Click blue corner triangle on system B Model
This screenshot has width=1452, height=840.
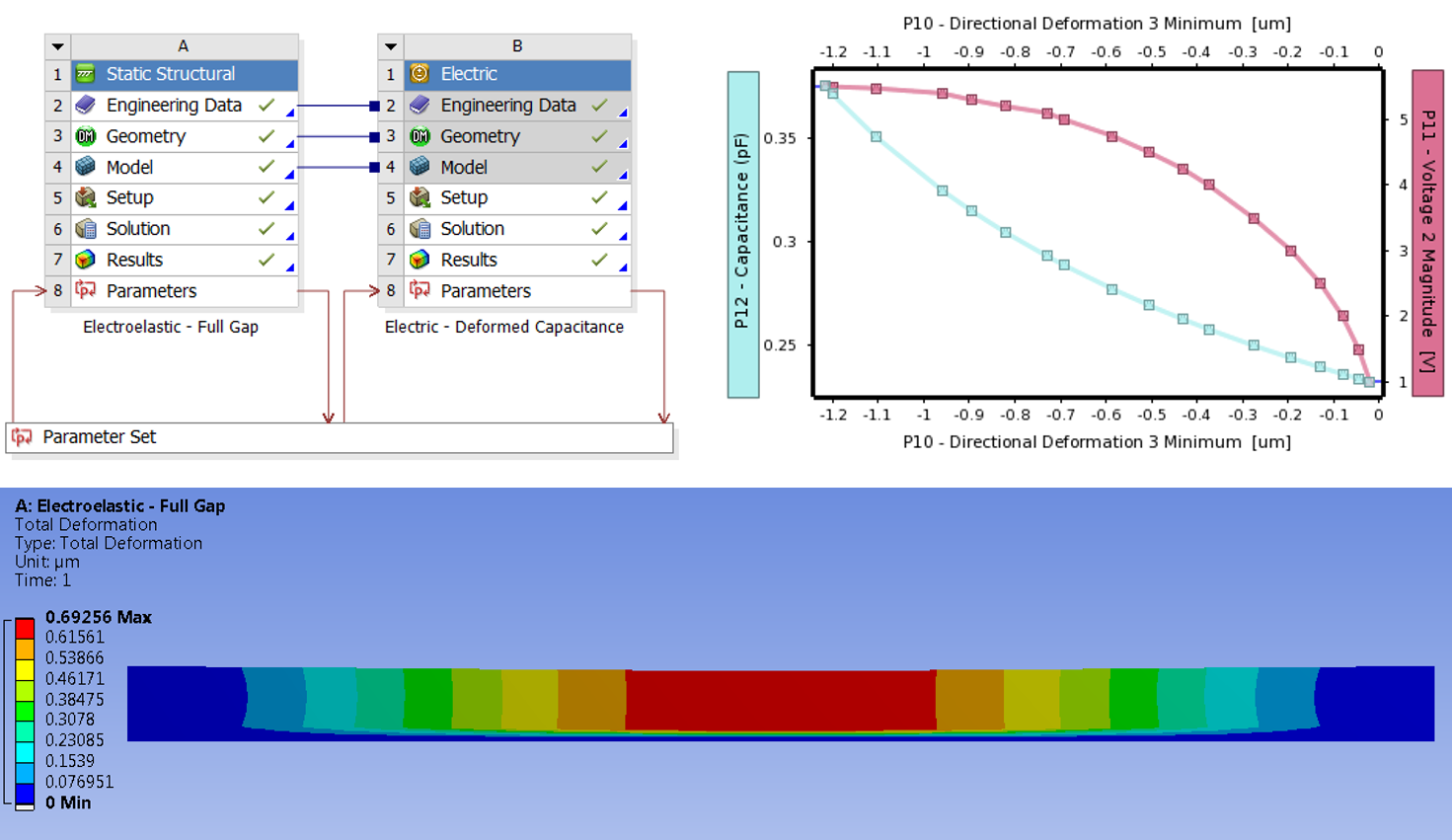(x=623, y=175)
